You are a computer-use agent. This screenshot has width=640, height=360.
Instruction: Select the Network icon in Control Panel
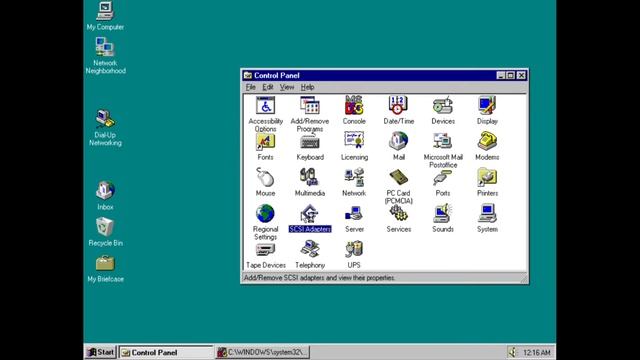pos(354,177)
